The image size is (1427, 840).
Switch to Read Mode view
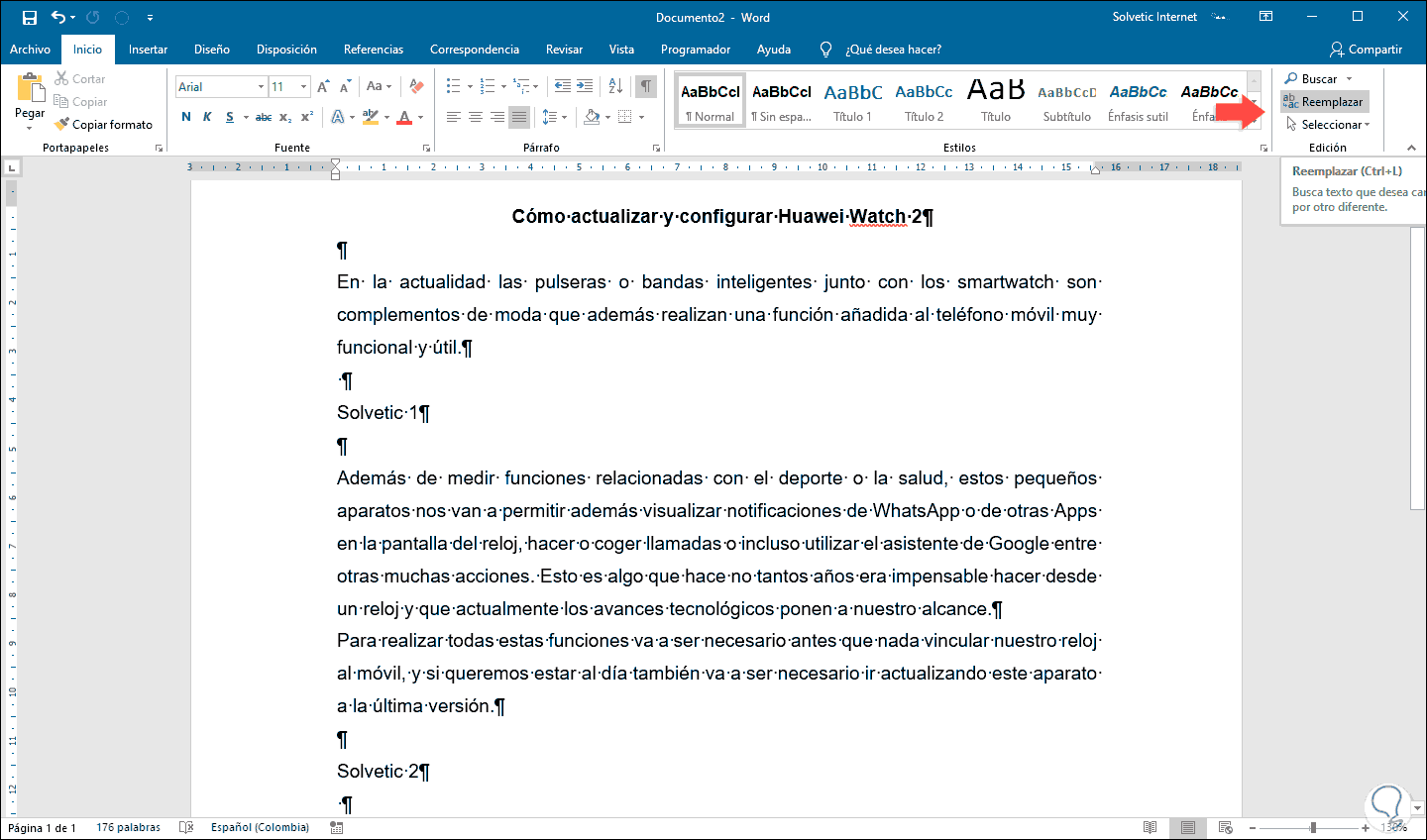1150,828
